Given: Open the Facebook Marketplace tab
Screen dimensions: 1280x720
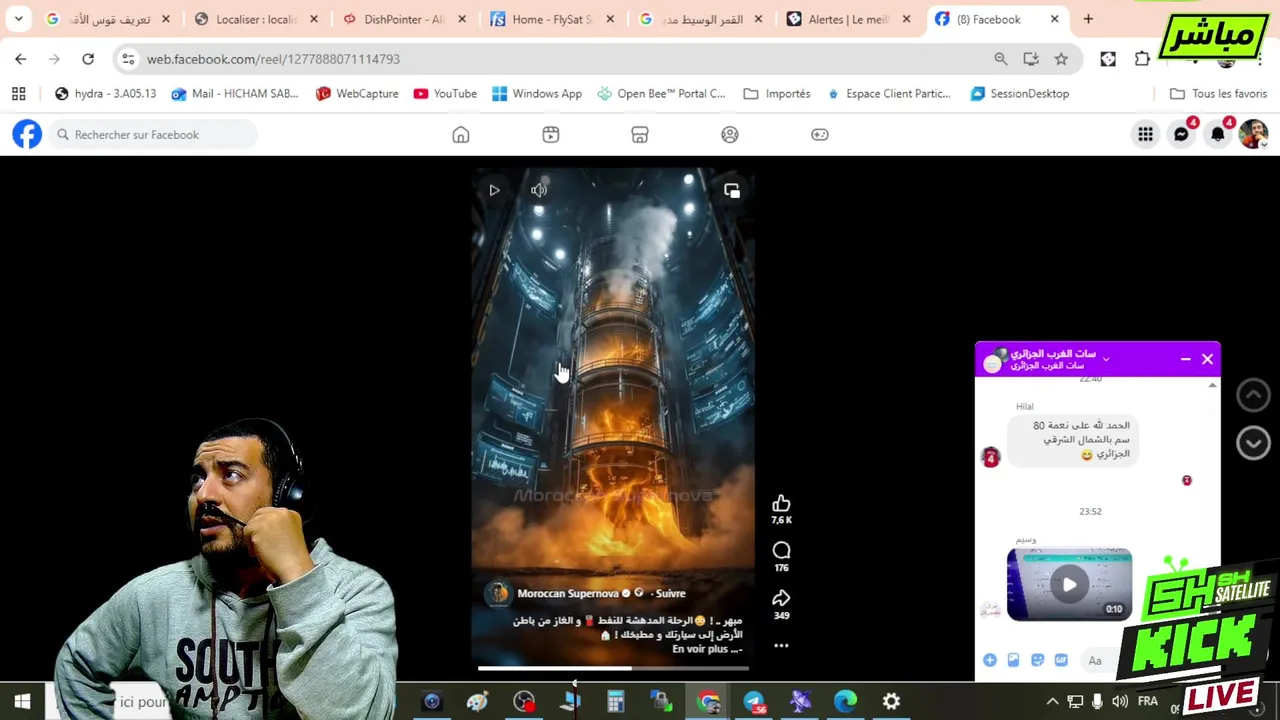Looking at the screenshot, I should tap(640, 135).
